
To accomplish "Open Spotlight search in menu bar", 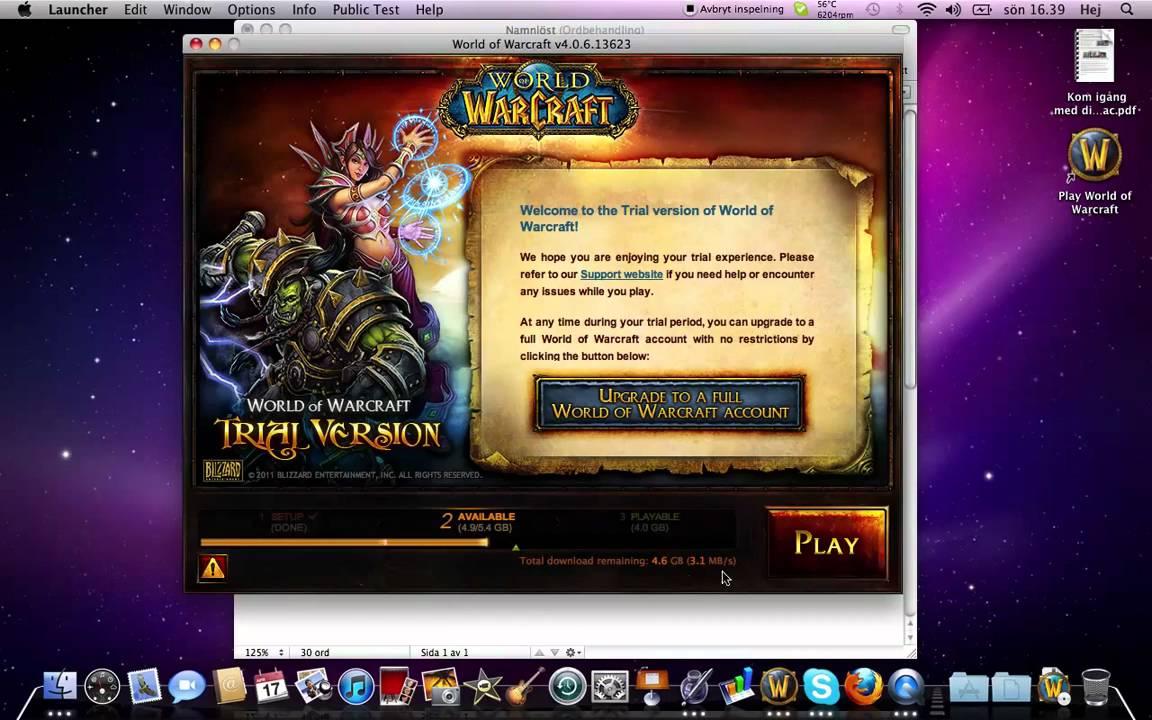I will (1126, 9).
